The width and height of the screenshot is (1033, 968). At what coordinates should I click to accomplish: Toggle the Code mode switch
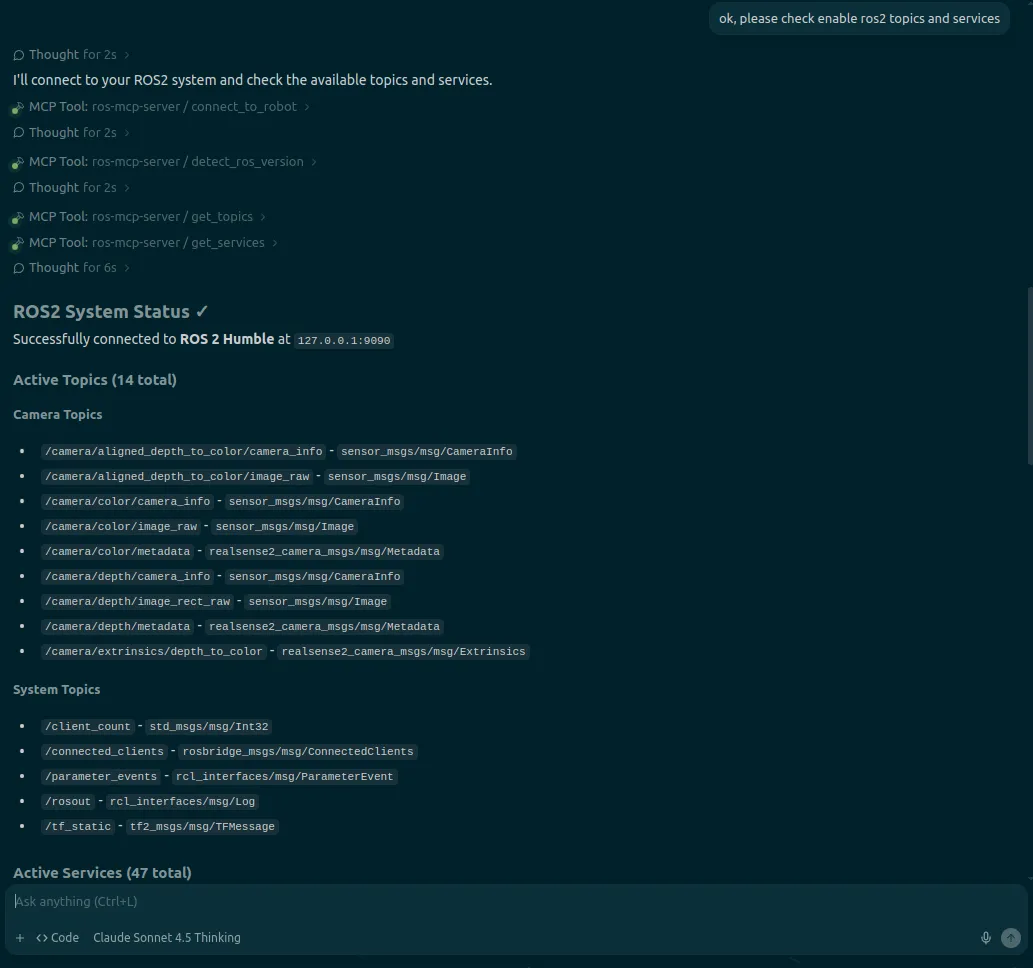click(x=57, y=938)
